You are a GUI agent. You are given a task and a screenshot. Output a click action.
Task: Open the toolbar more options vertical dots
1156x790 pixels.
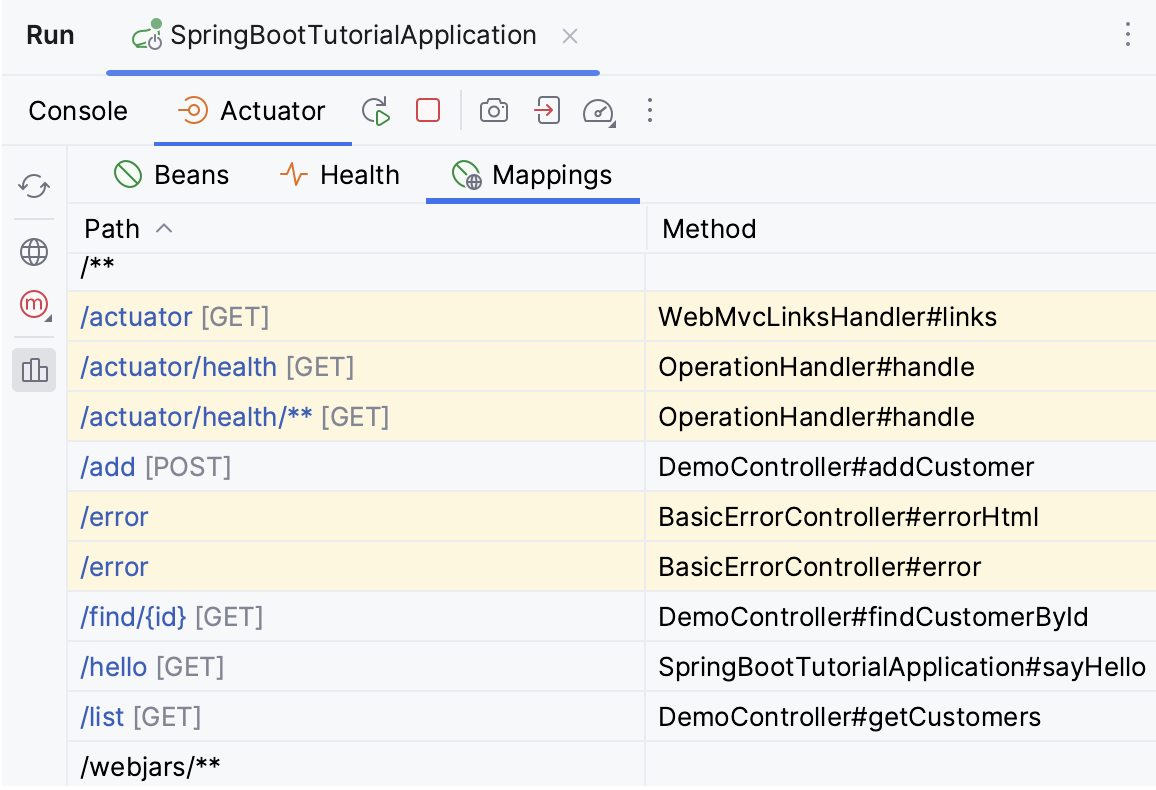click(x=650, y=111)
